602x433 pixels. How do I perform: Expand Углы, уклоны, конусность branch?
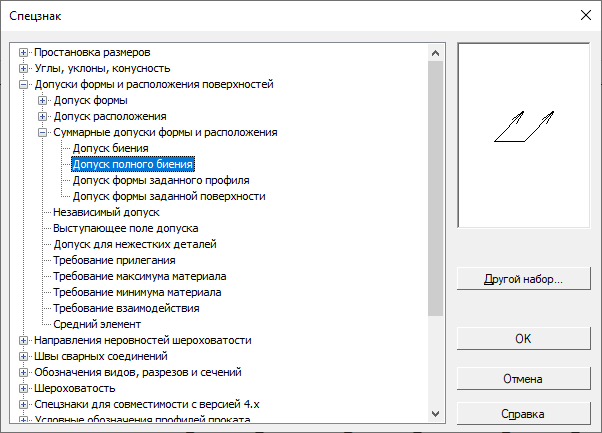(25, 68)
